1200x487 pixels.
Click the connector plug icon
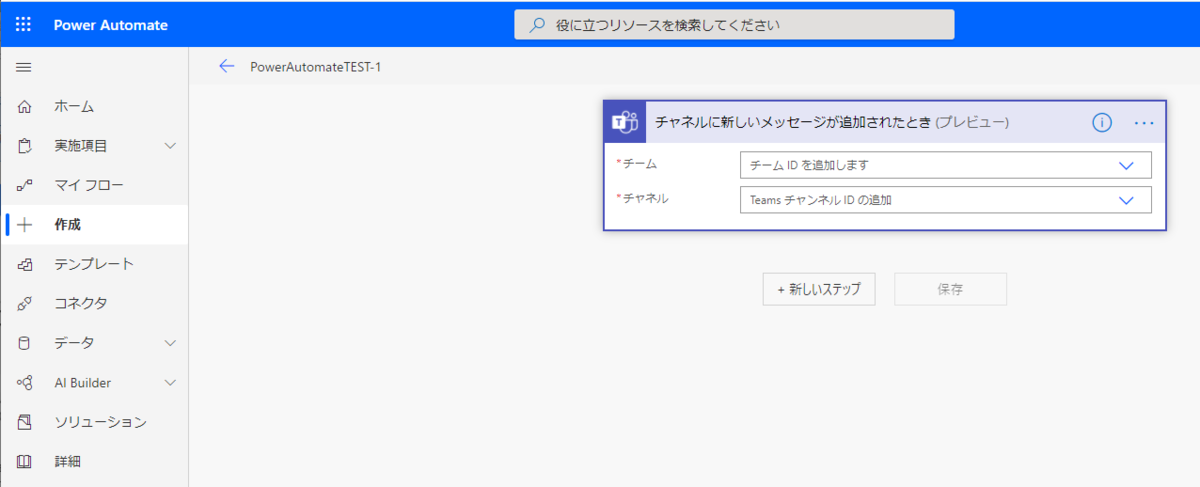click(25, 303)
